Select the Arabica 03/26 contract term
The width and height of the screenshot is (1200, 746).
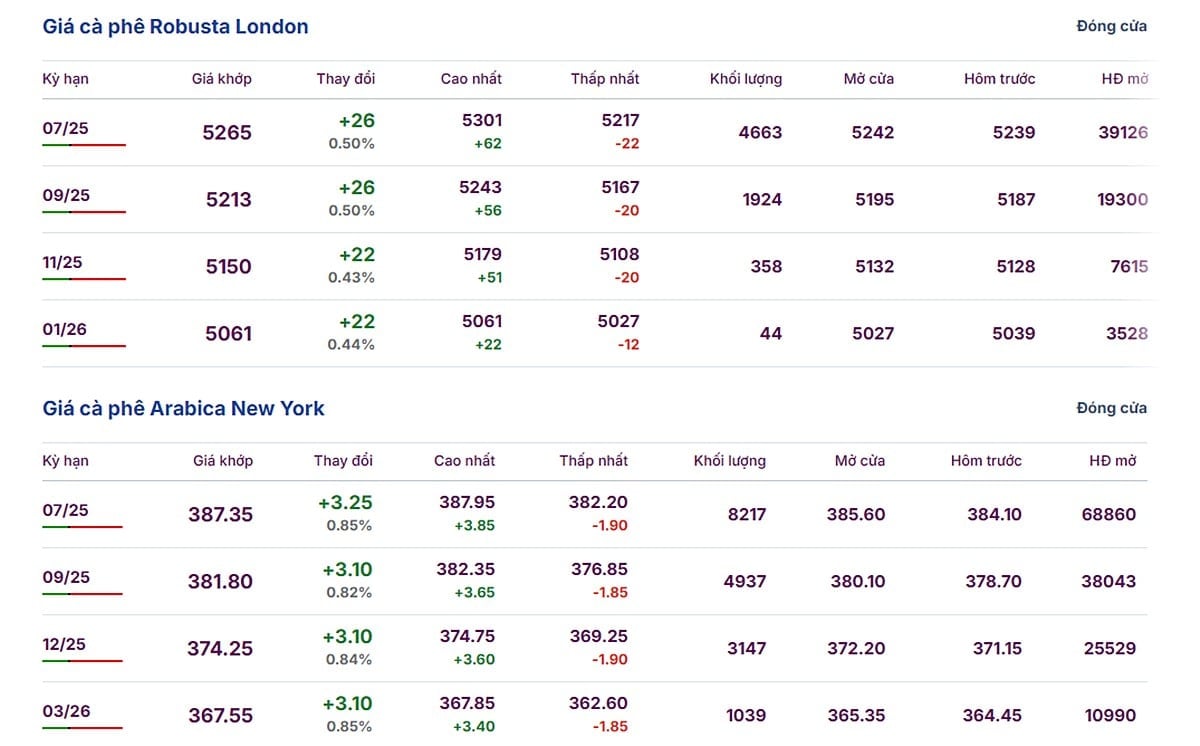64,711
